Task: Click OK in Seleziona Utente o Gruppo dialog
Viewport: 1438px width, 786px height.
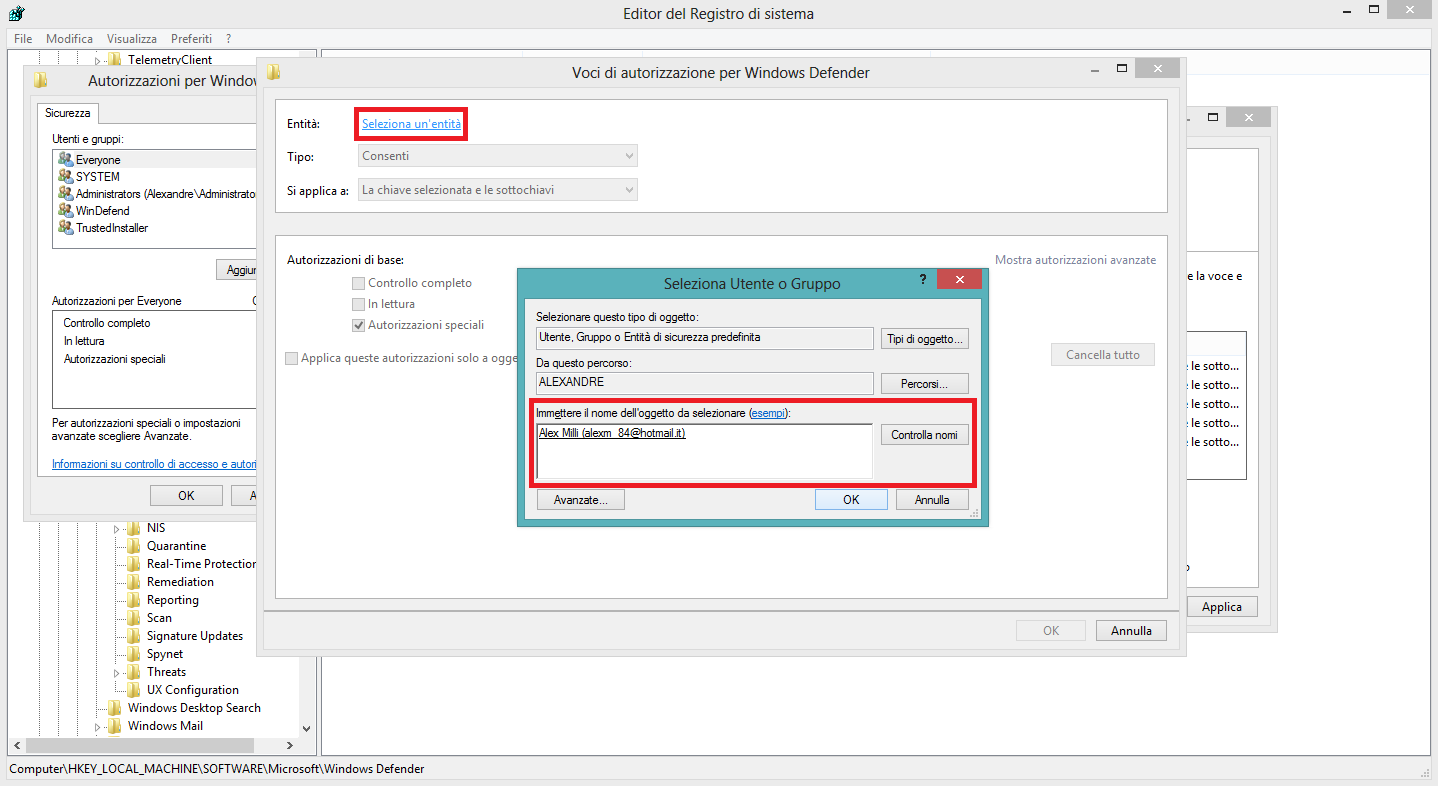Action: [x=851, y=499]
